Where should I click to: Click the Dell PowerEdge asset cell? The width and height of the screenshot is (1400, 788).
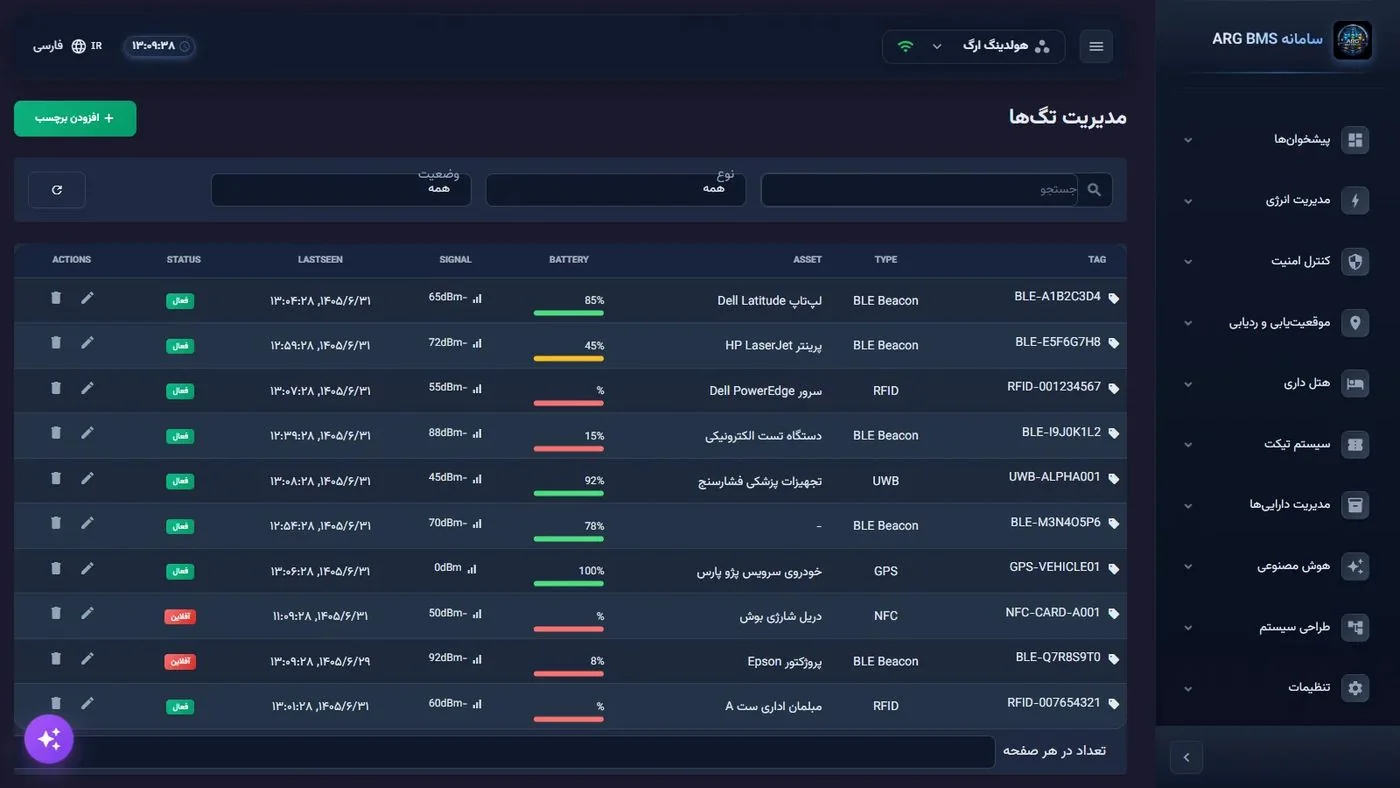click(x=765, y=391)
